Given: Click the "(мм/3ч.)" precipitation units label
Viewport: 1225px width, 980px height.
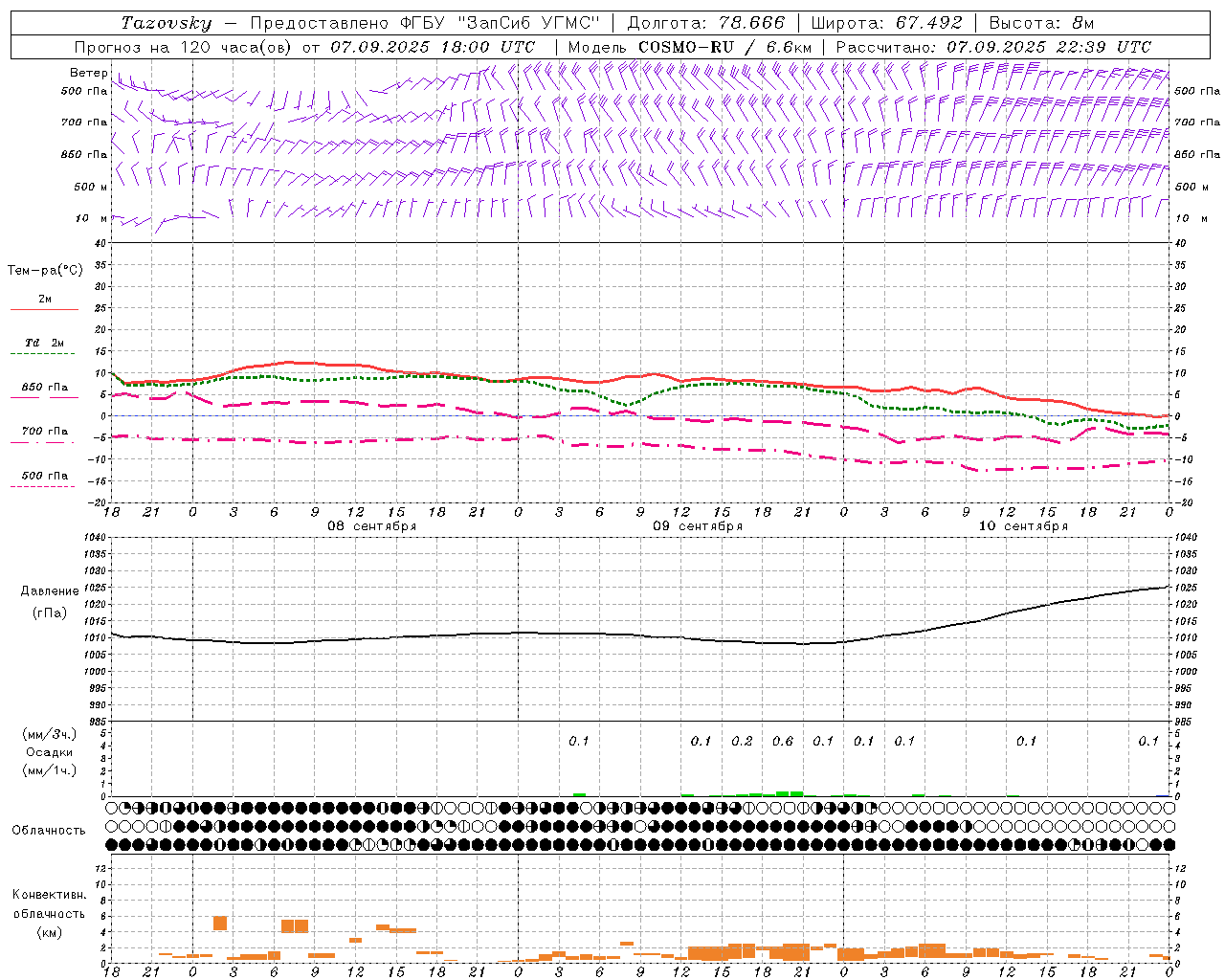Looking at the screenshot, I should (50, 734).
